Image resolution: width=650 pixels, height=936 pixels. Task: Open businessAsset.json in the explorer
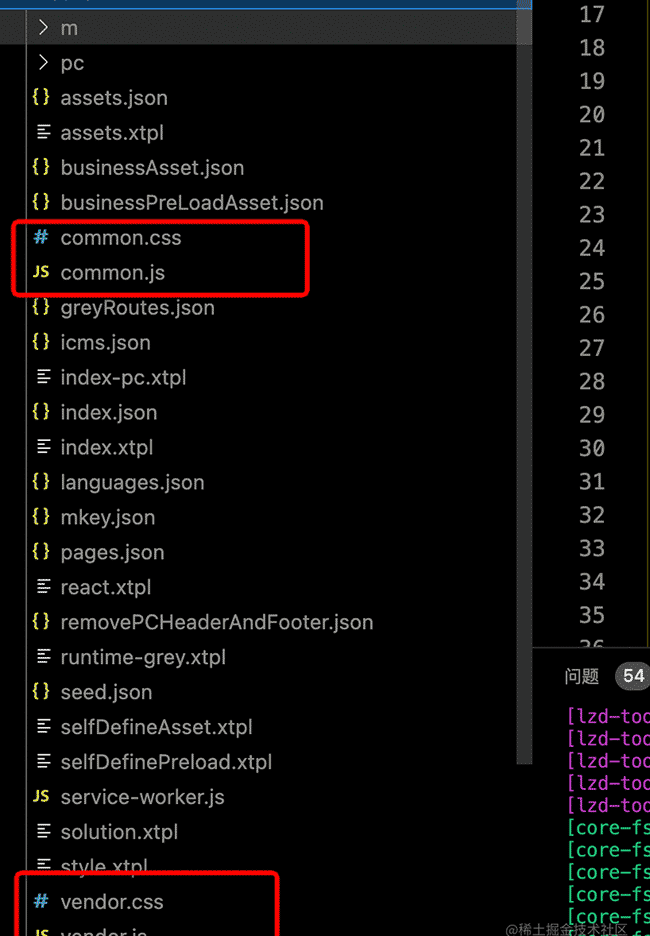(x=152, y=168)
